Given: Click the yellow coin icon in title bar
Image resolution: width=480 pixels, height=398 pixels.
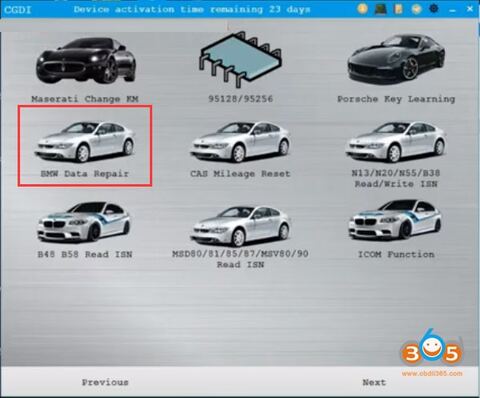Looking at the screenshot, I should click(363, 9).
